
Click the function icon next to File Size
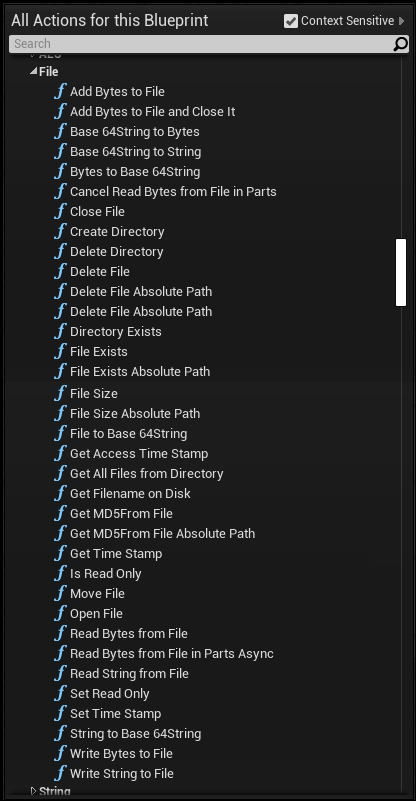pyautogui.click(x=60, y=393)
